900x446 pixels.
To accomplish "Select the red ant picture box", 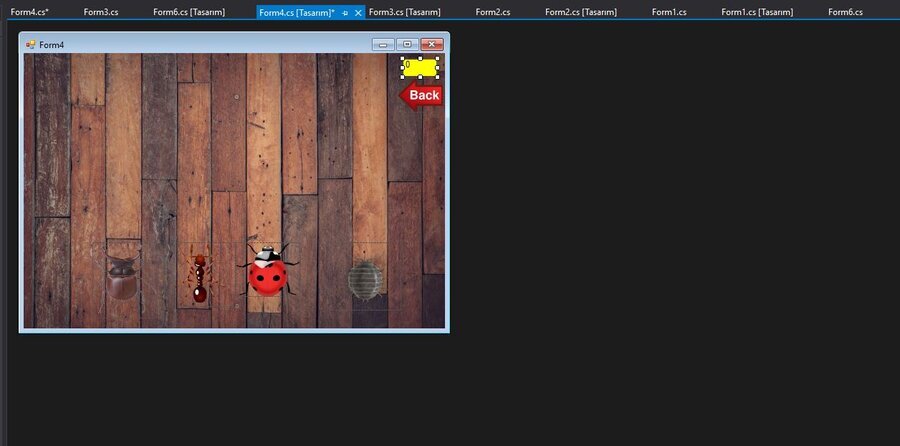I will 199,277.
